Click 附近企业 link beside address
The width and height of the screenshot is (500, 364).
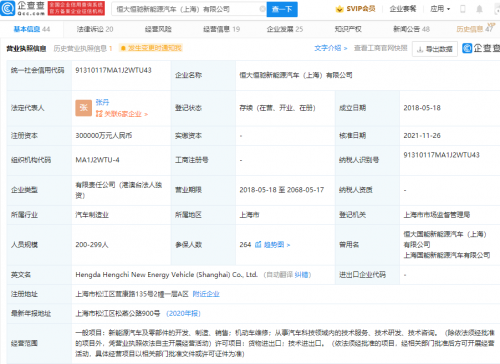tap(206, 294)
